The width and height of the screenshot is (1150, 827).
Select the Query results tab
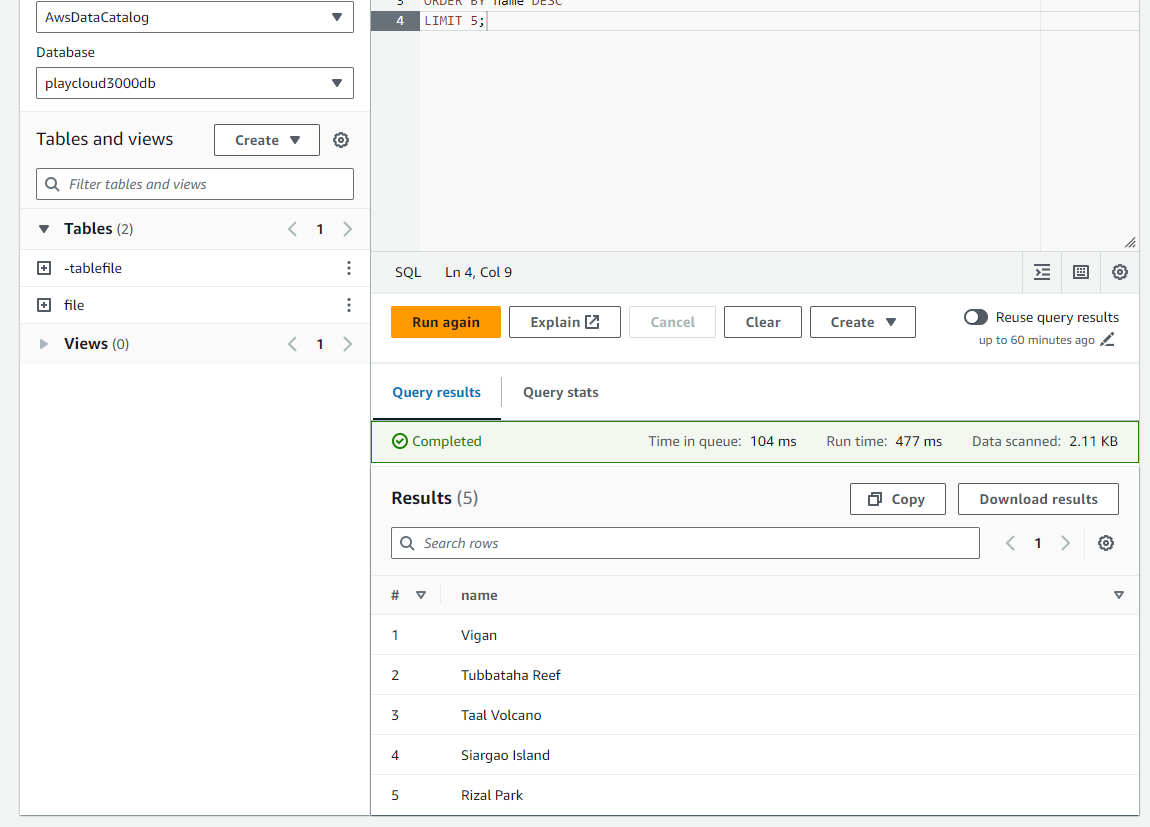click(x=436, y=392)
